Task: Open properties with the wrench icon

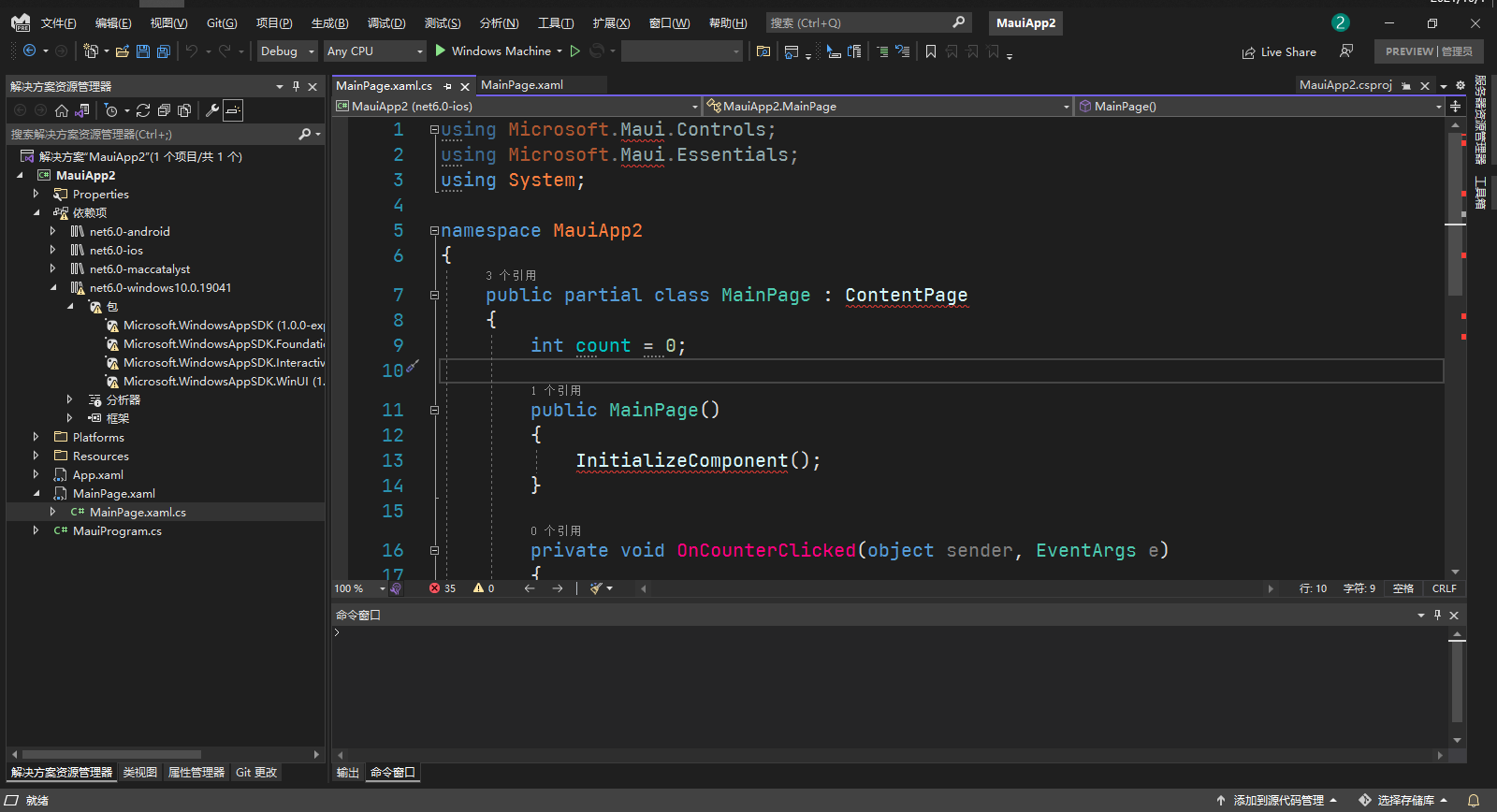Action: pos(212,110)
